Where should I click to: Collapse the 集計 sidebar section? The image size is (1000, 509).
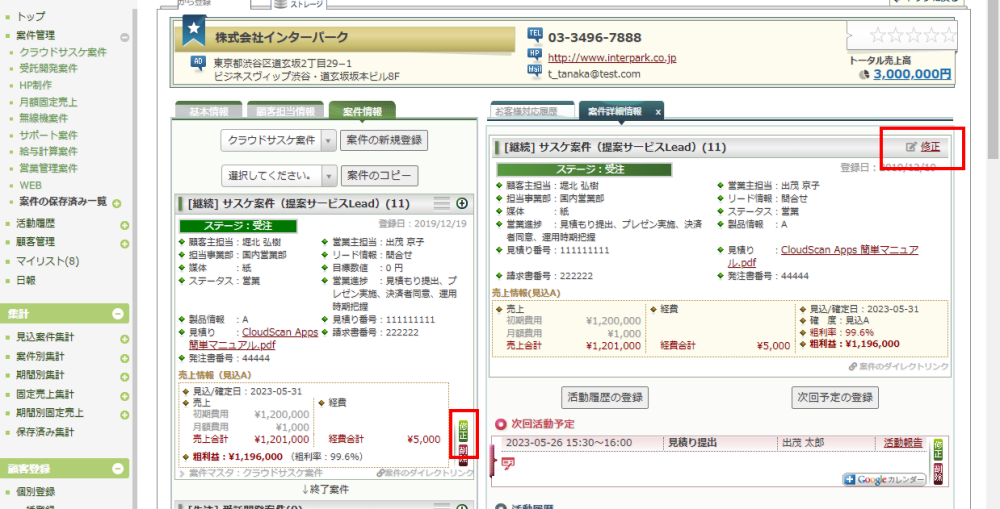pyautogui.click(x=117, y=313)
